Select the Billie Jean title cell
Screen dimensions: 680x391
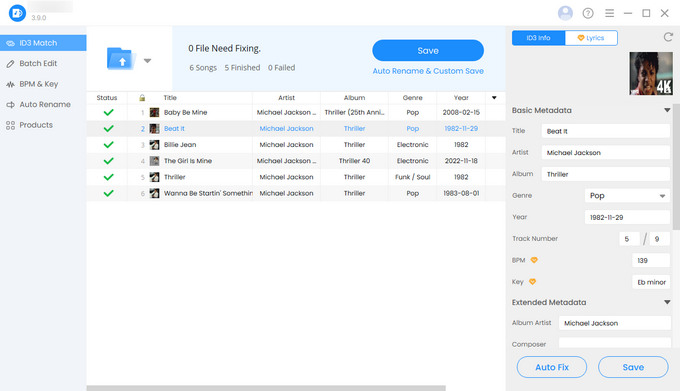pos(180,145)
